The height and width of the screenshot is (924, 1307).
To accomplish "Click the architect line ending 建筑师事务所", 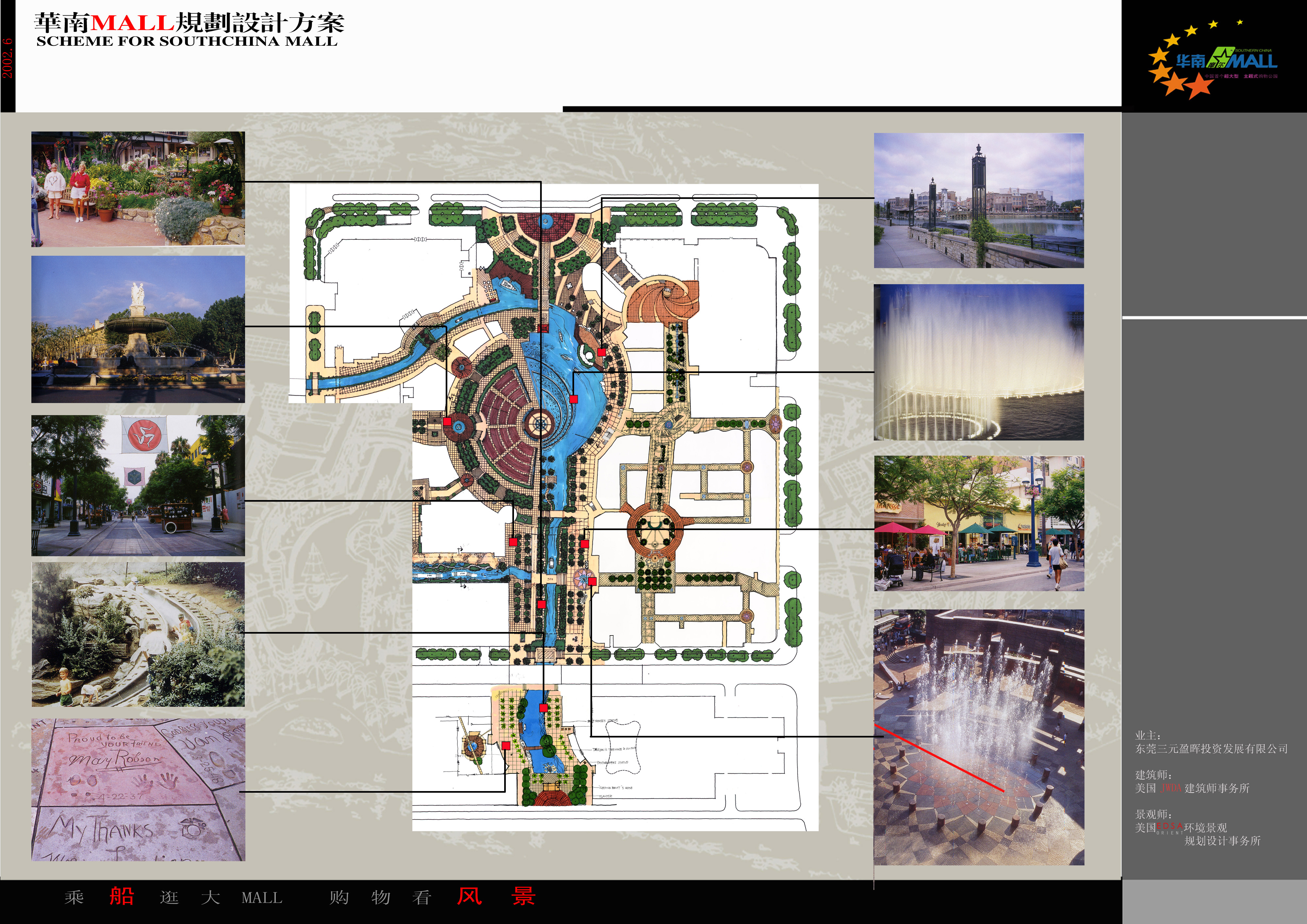I will (1193, 788).
